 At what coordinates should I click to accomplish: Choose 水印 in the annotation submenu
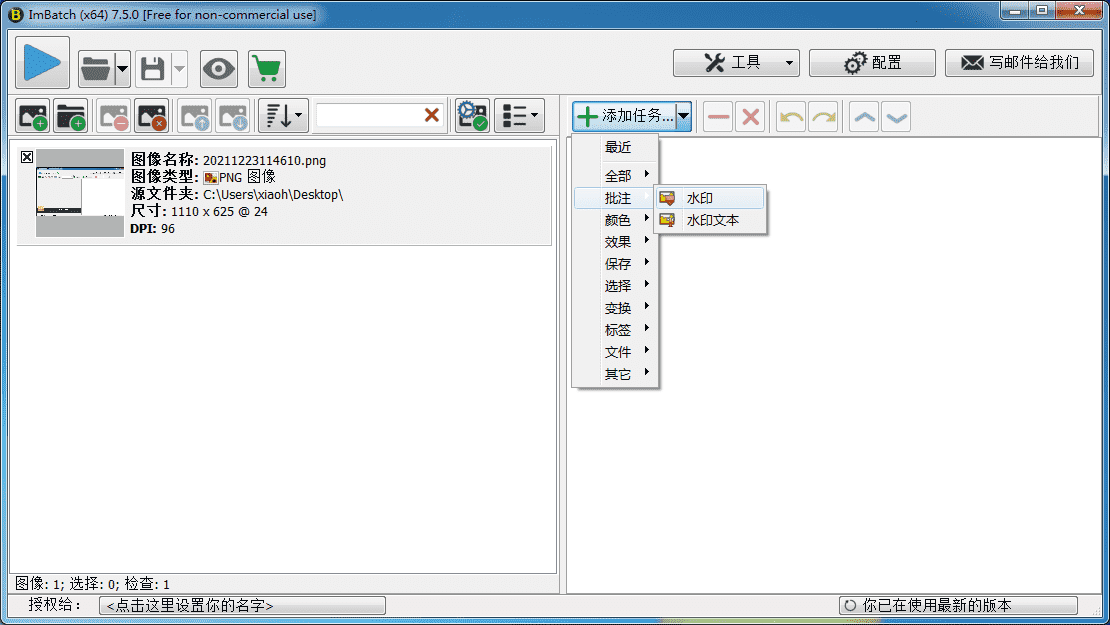pyautogui.click(x=700, y=199)
